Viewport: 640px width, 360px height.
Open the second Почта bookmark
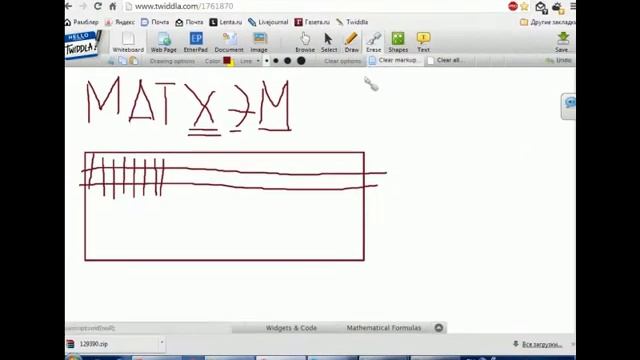(189, 22)
